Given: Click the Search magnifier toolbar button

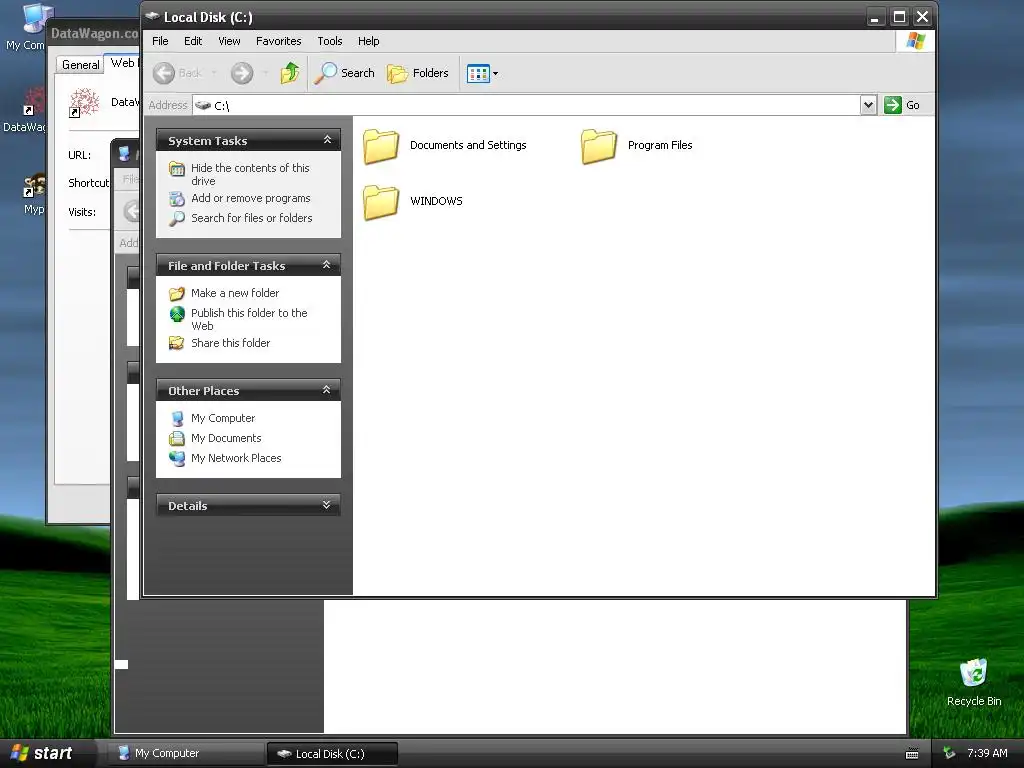Looking at the screenshot, I should click(x=345, y=73).
